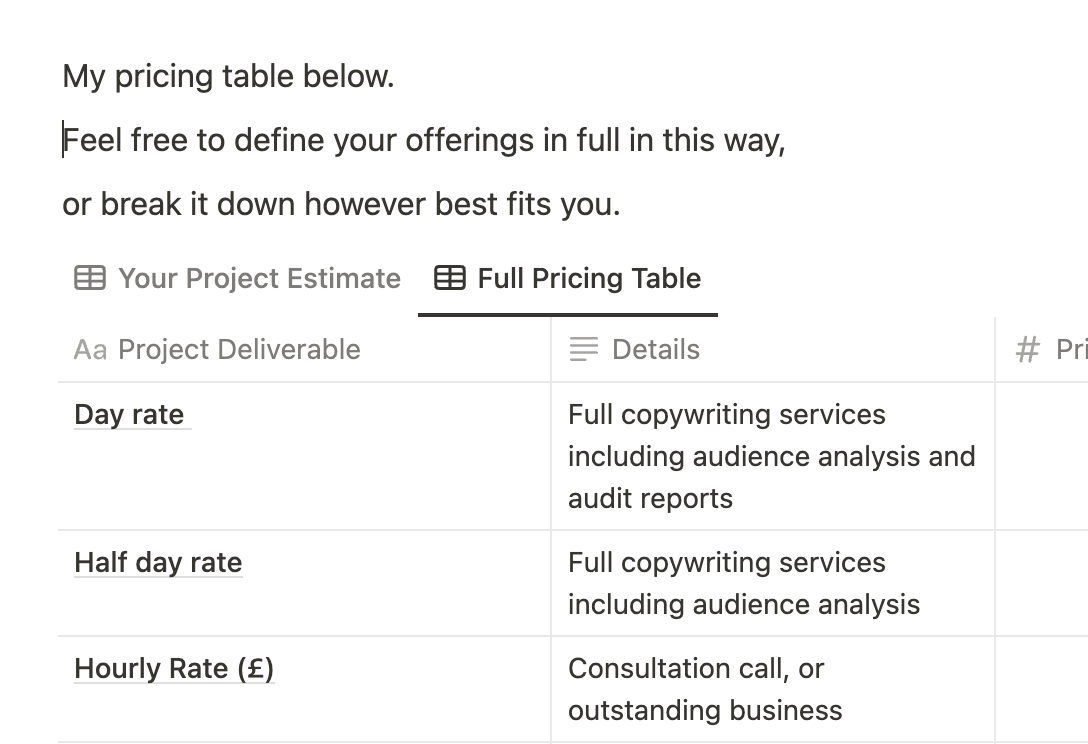This screenshot has height=744, width=1088.
Task: Select the Full Pricing Table tab
Action: pos(568,278)
